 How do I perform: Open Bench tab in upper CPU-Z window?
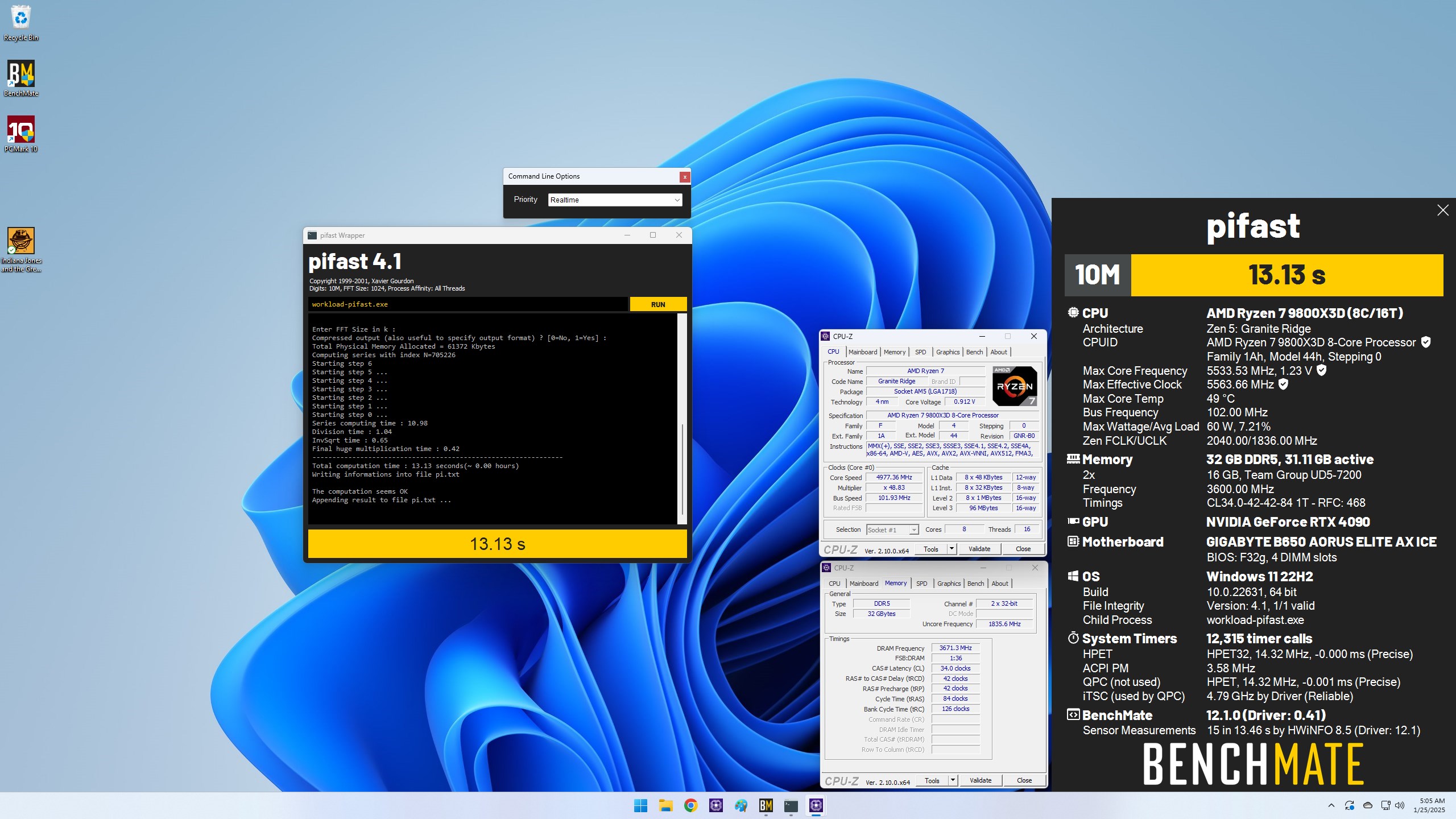tap(975, 352)
